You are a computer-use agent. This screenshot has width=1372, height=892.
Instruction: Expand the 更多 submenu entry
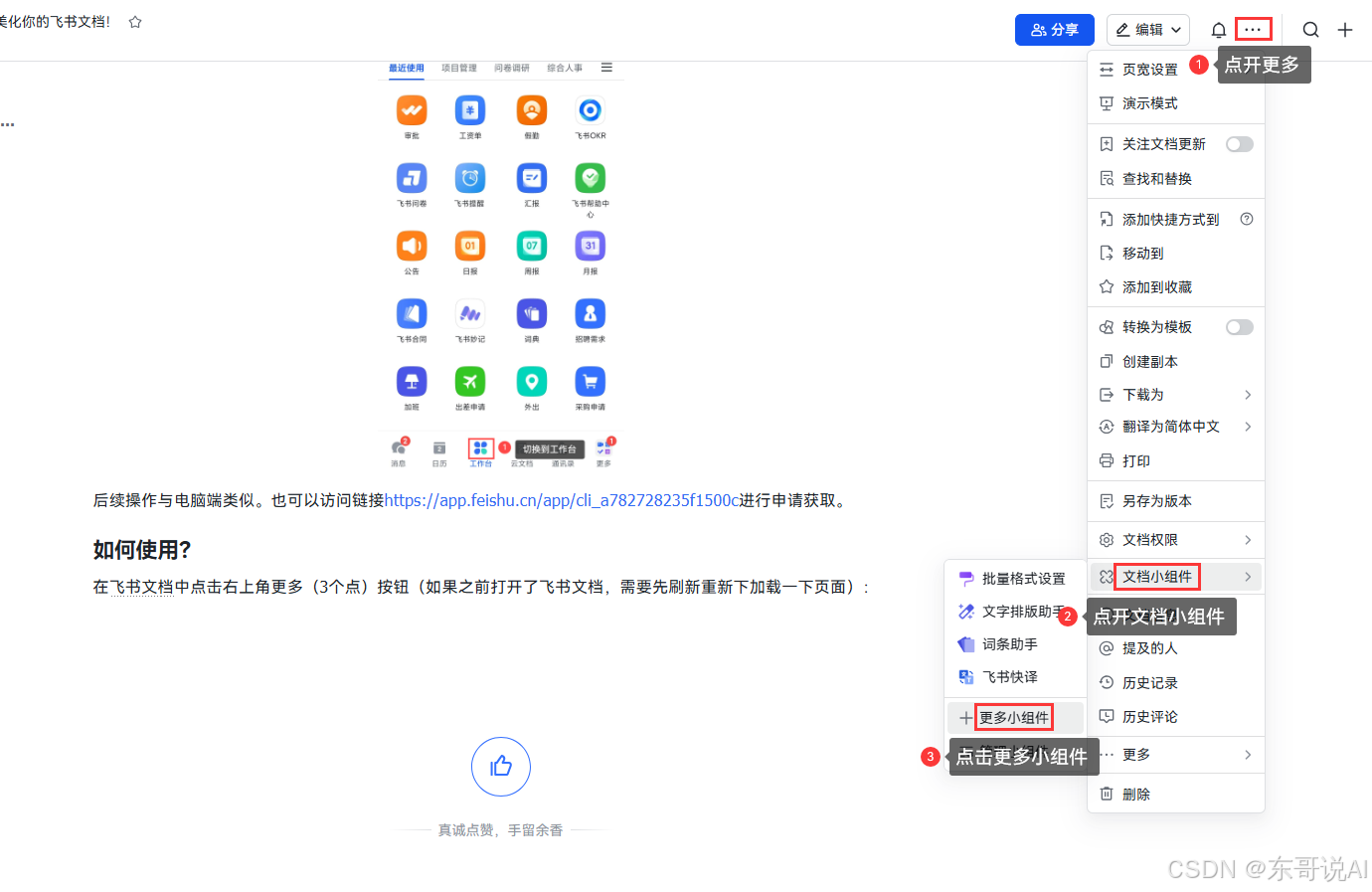(1176, 755)
